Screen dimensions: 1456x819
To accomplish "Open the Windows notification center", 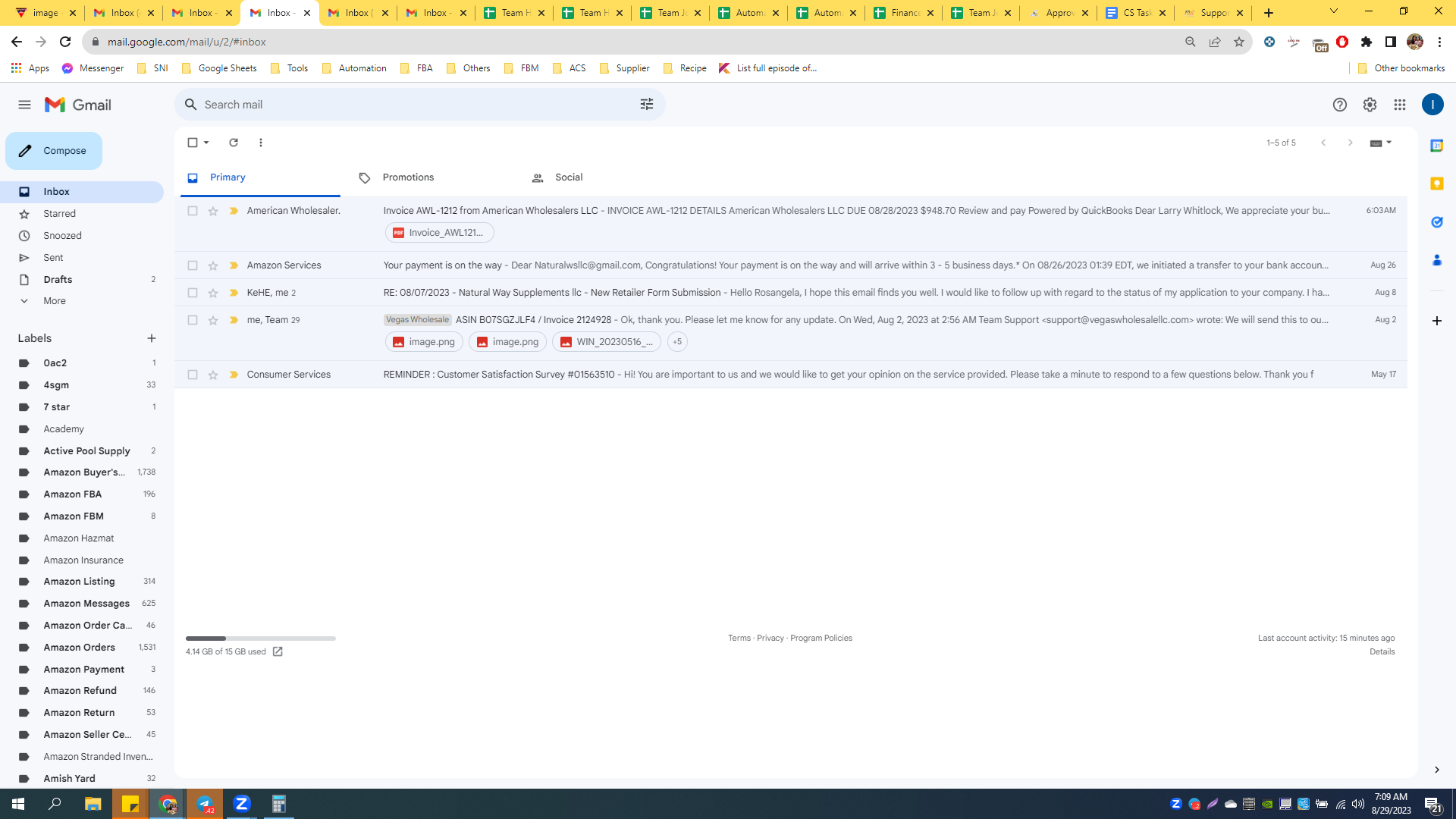I will (1432, 805).
